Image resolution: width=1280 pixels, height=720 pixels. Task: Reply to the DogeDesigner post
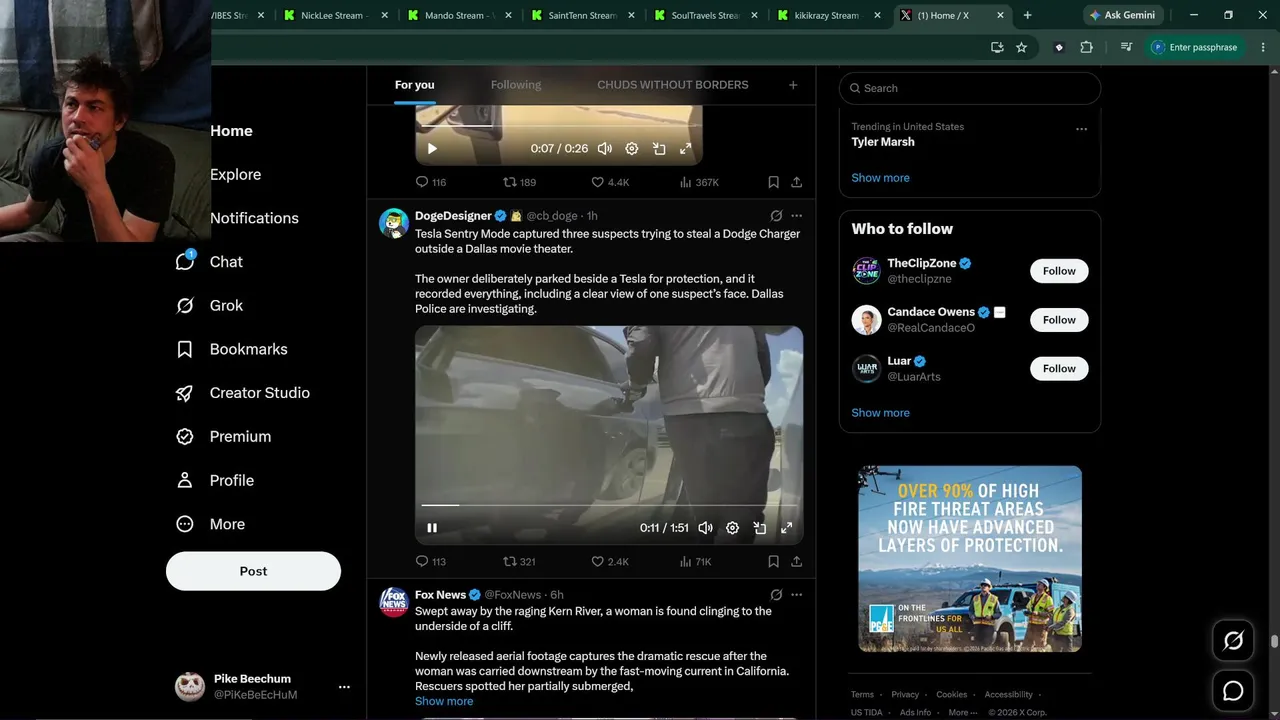tap(430, 562)
